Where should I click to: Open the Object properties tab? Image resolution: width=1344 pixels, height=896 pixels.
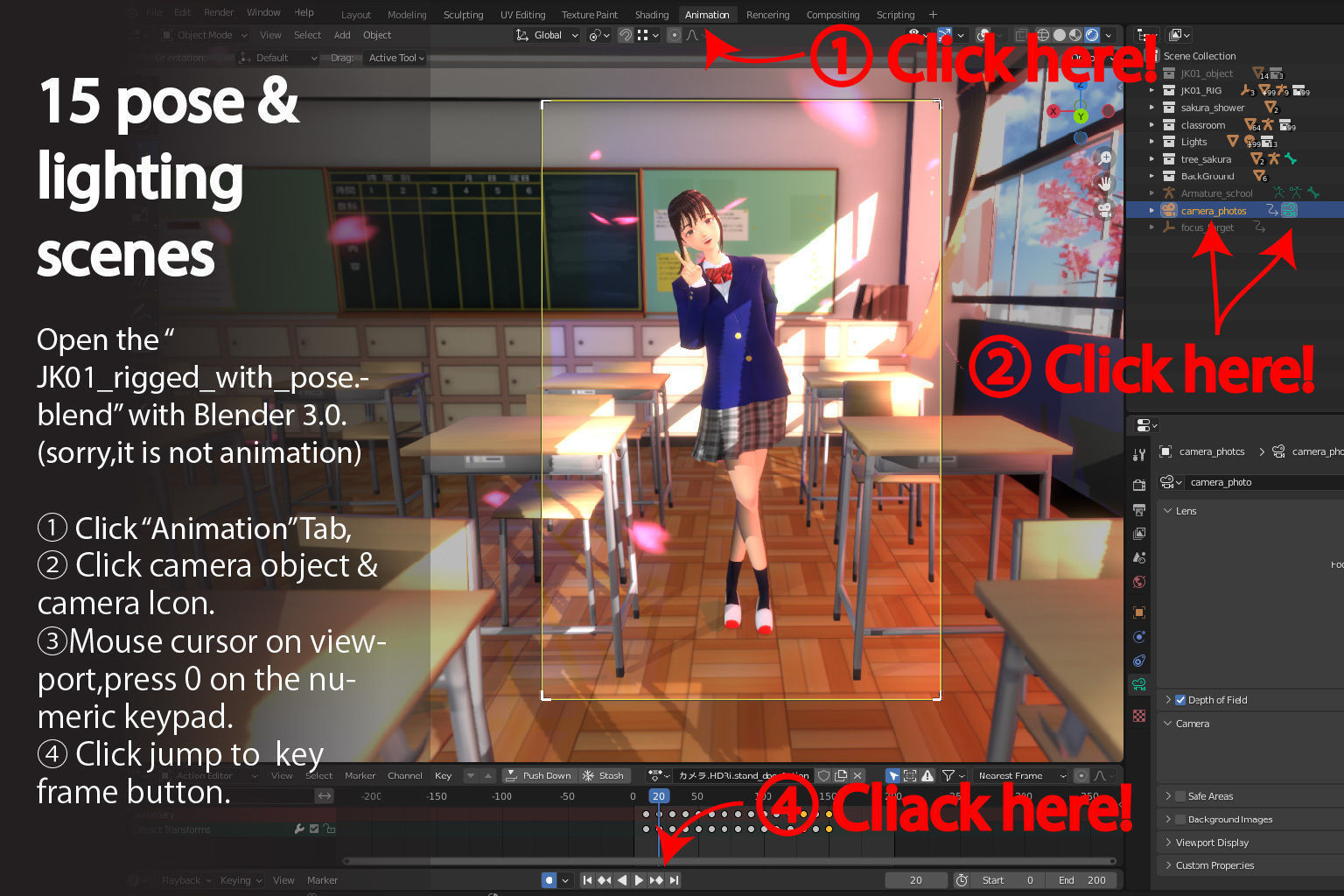1139,612
